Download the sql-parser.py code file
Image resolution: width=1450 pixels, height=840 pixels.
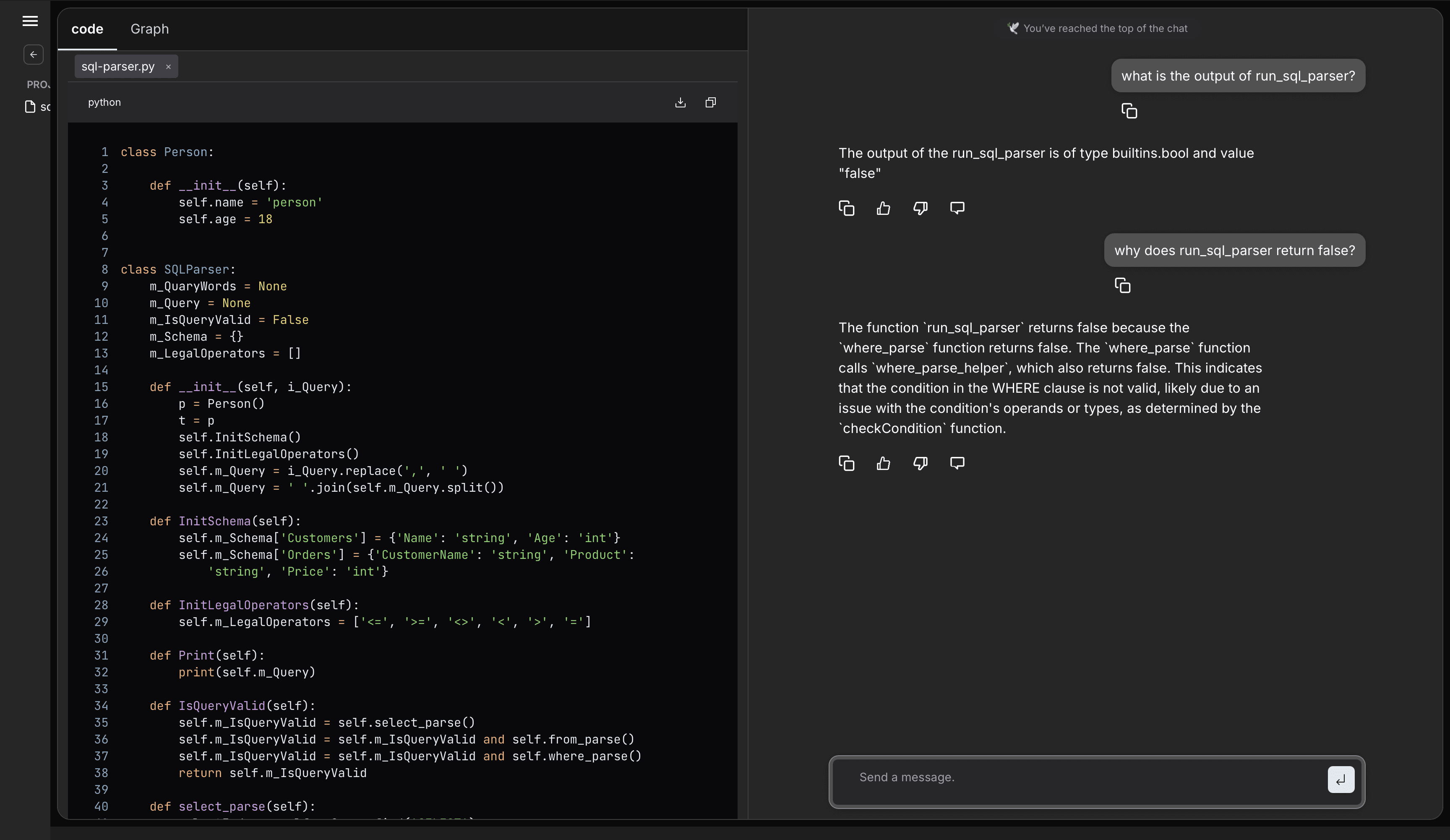pyautogui.click(x=681, y=102)
